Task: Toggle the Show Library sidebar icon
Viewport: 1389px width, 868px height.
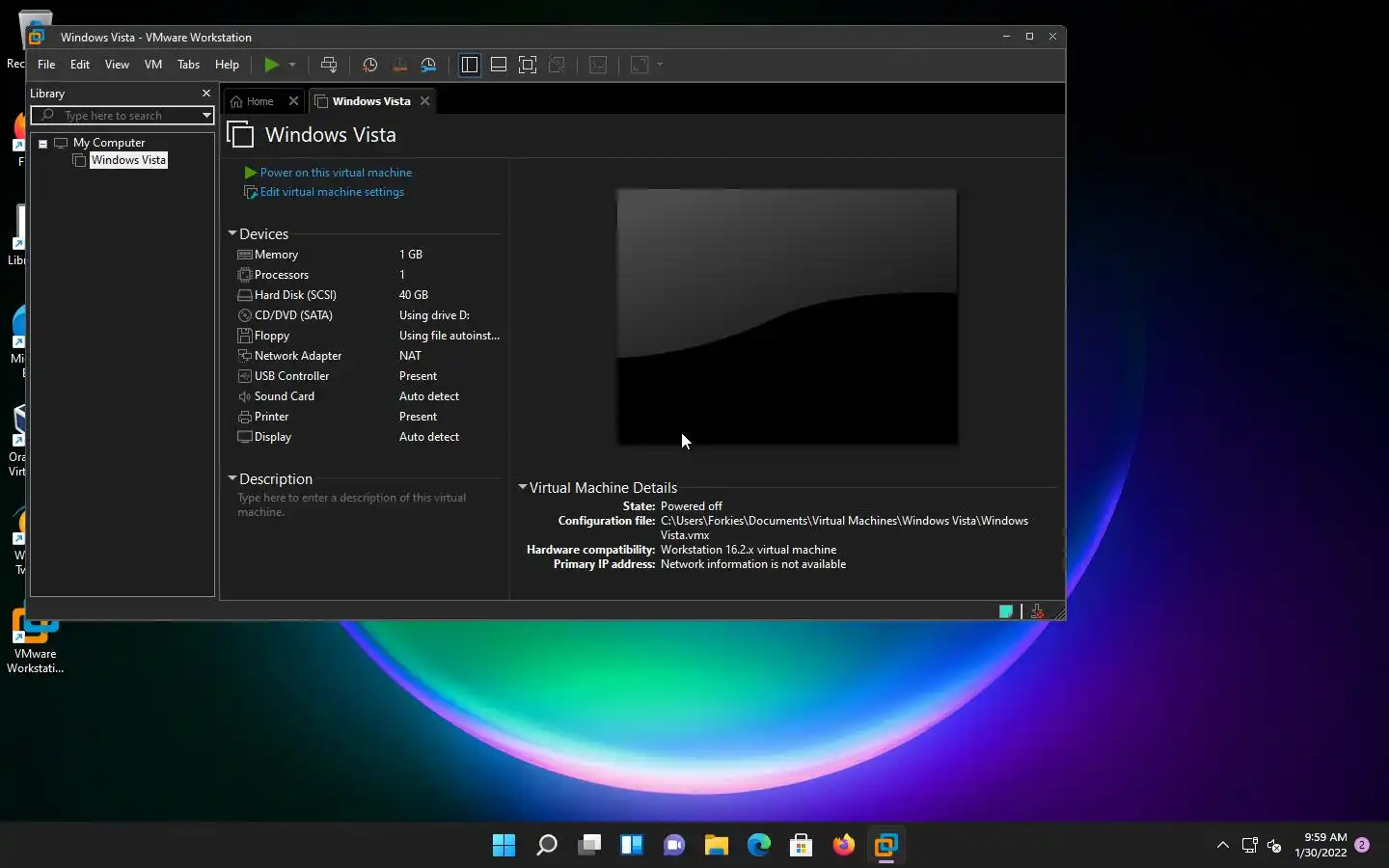Action: (x=470, y=65)
